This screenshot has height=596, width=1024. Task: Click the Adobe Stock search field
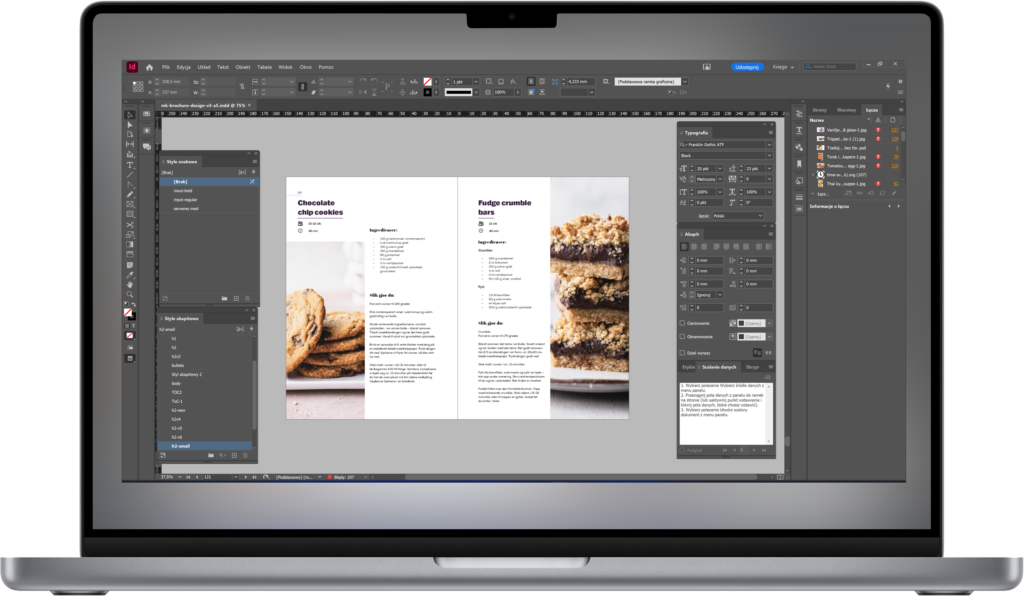(x=829, y=67)
